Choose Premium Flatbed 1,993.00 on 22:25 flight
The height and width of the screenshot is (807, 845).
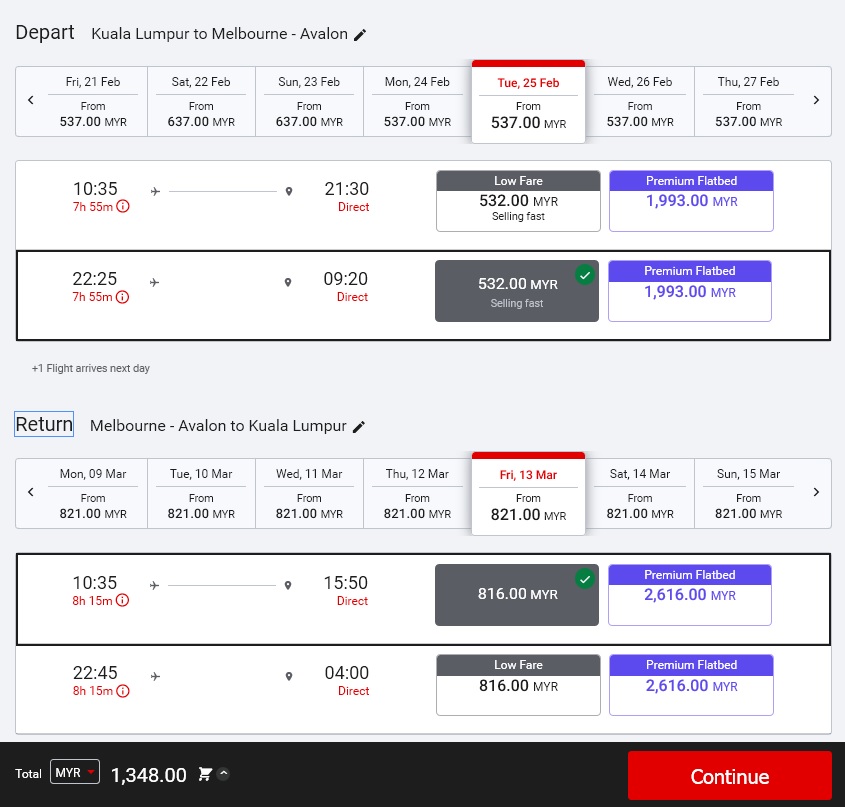690,291
